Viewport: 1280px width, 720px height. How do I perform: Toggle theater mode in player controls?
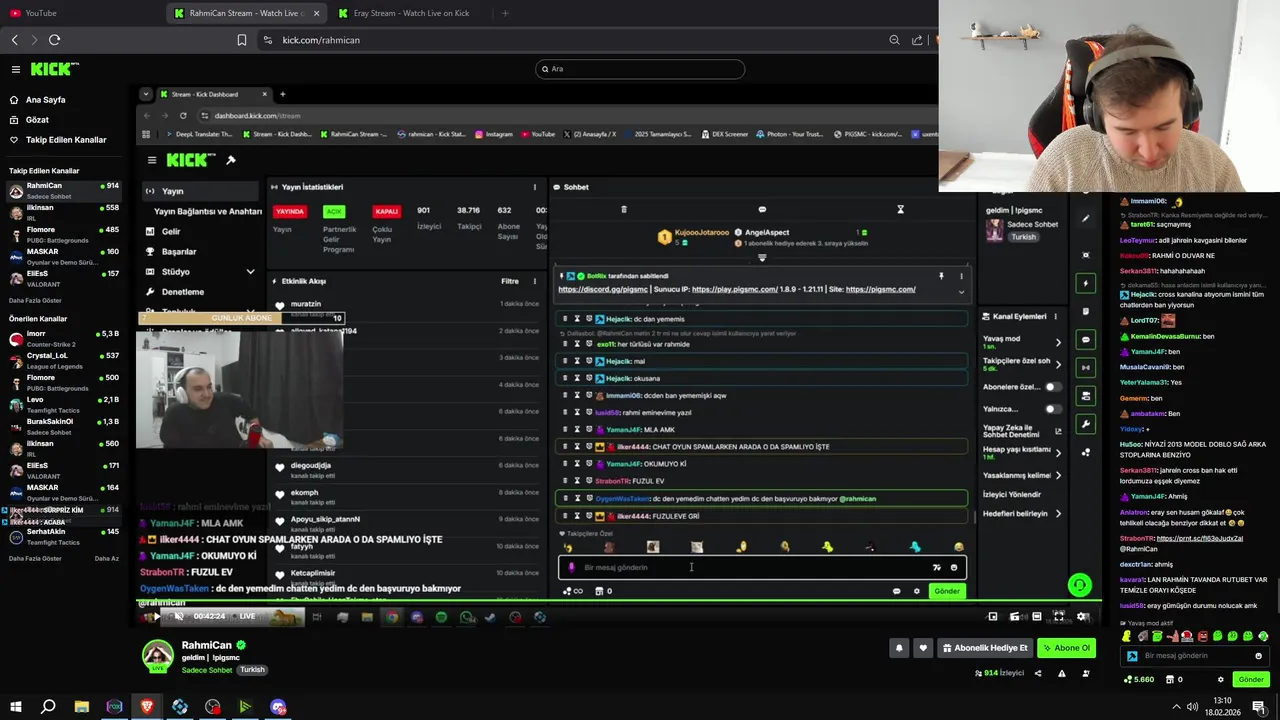click(1037, 616)
